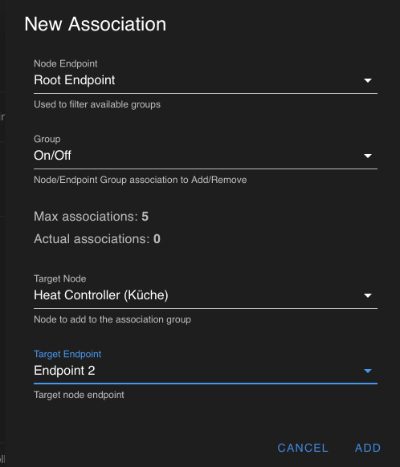Screen dimensions: 400x467
Task: Click the Node Endpoint label
Action: 66,64
